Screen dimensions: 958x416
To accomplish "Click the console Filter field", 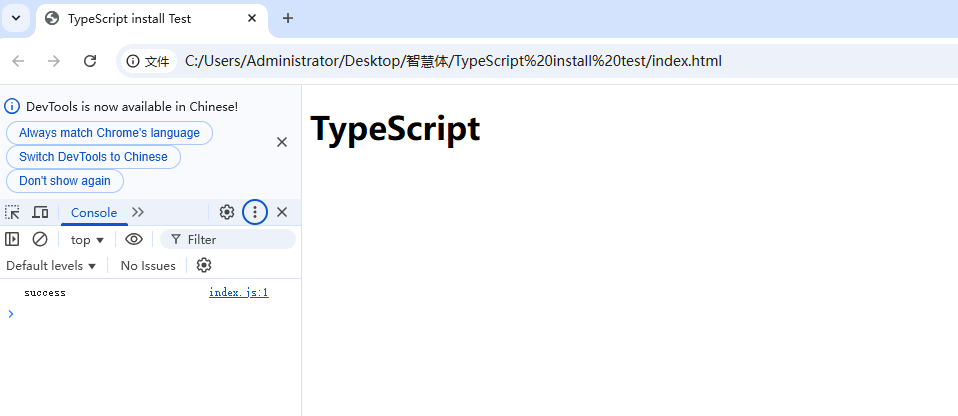I will pos(228,239).
